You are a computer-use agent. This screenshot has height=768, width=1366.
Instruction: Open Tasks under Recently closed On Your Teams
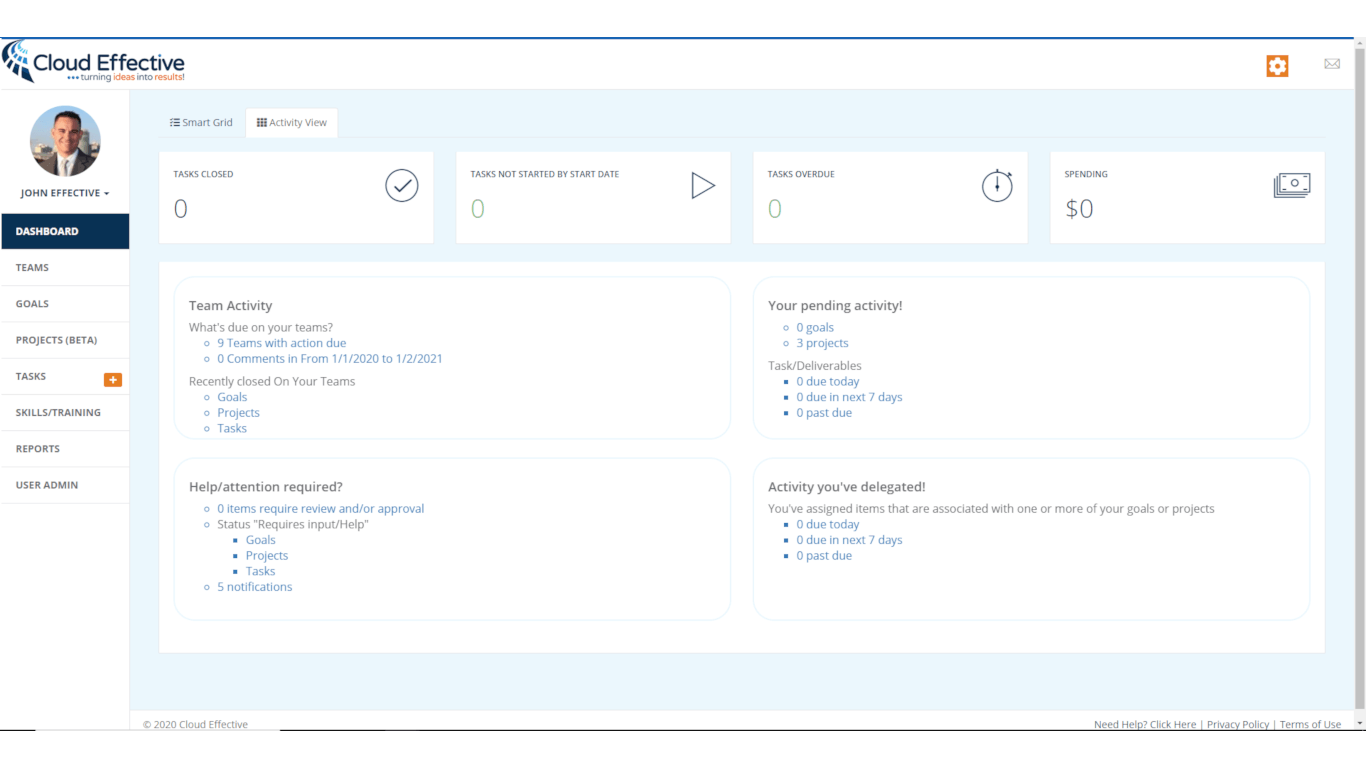[232, 428]
